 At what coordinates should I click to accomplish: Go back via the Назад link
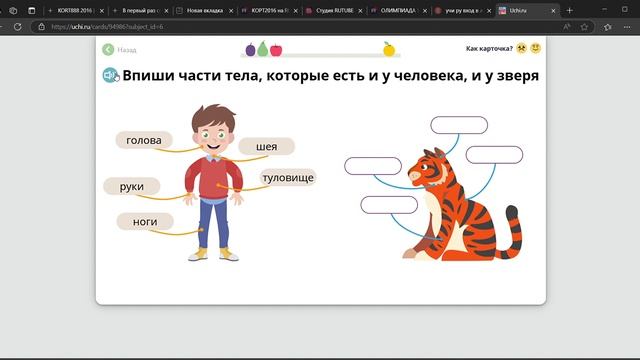point(127,50)
